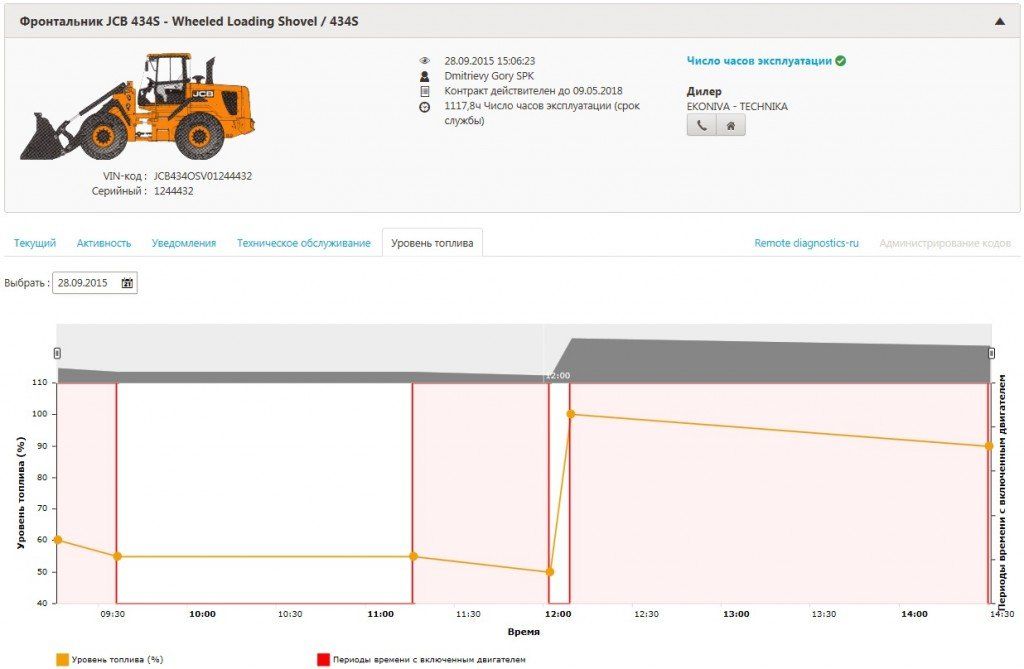Viewport: 1024px width, 669px height.
Task: Click the date field showing 28.09.2015
Action: point(86,283)
